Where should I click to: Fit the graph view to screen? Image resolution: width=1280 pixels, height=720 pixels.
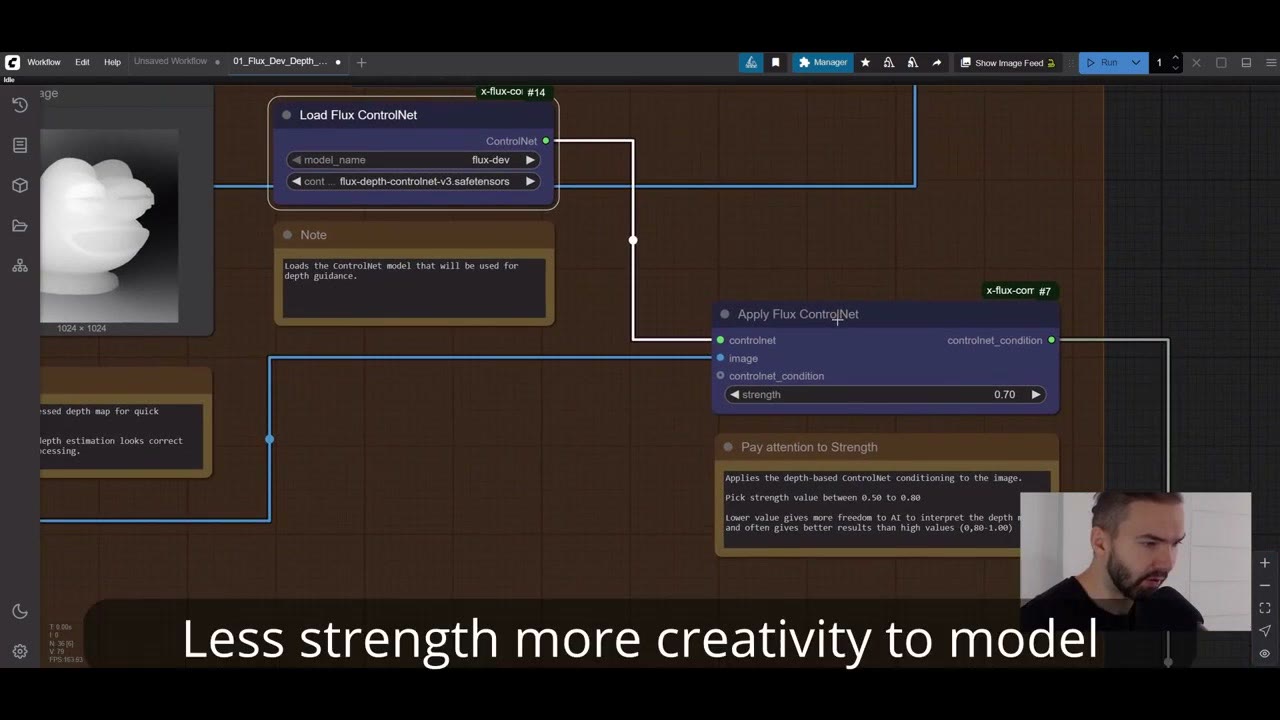point(1265,608)
